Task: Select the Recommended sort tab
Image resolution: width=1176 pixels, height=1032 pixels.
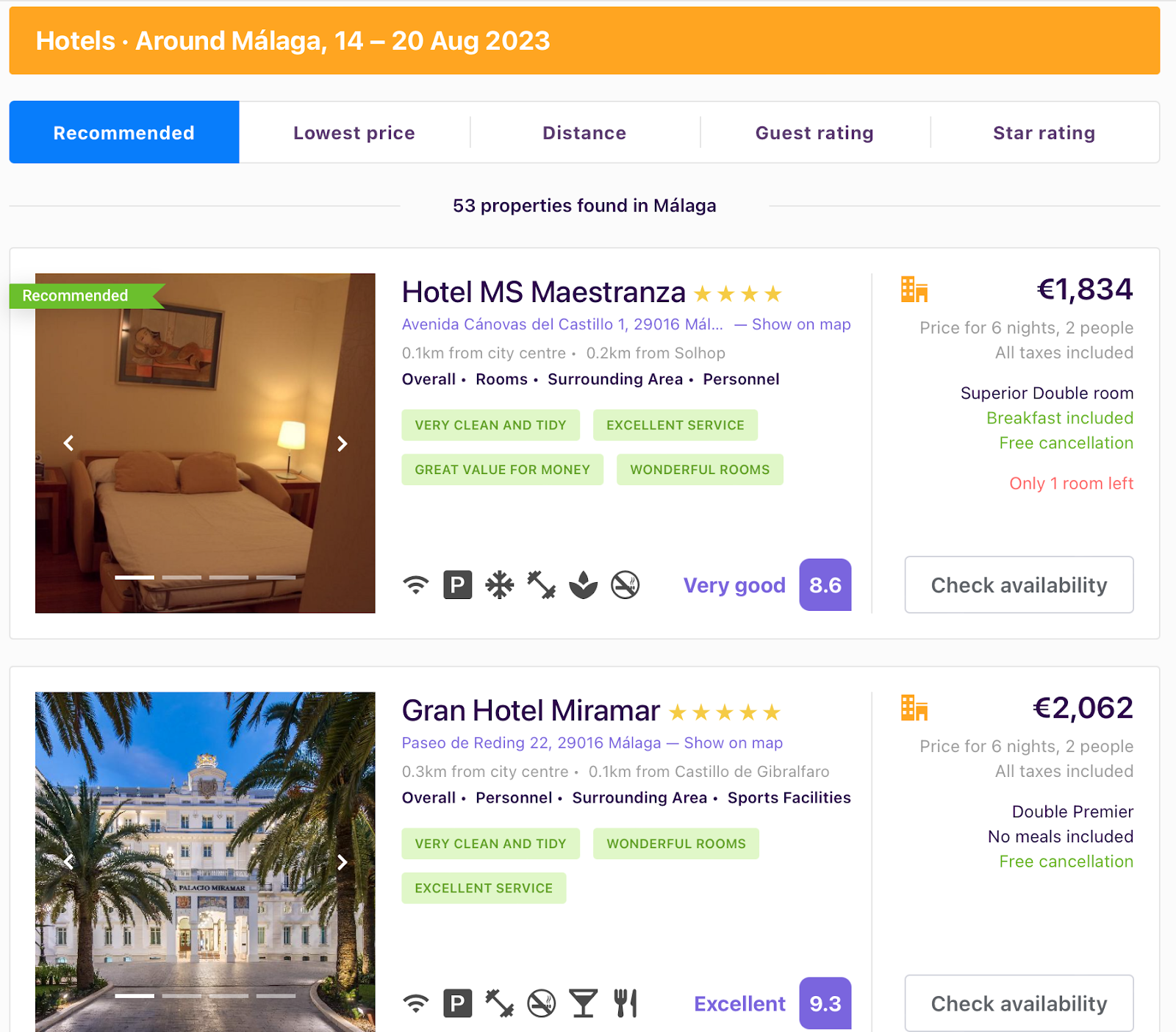Action: (124, 132)
